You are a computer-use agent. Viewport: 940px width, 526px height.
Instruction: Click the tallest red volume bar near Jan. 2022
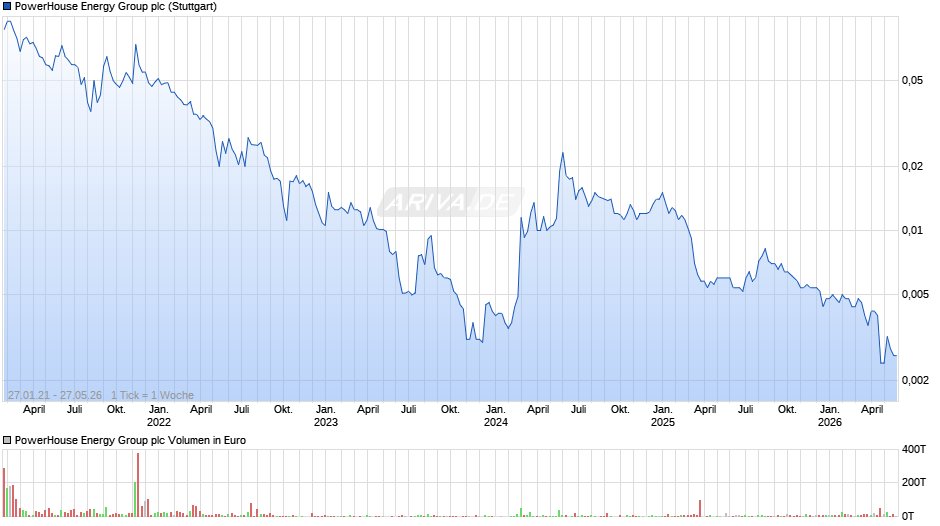coord(138,485)
